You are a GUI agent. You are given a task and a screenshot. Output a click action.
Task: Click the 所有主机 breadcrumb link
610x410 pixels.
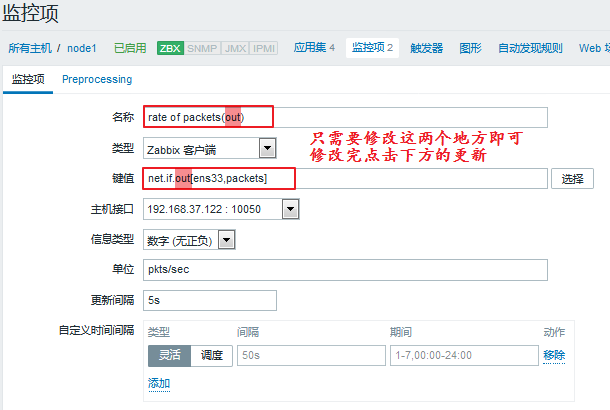[30, 48]
